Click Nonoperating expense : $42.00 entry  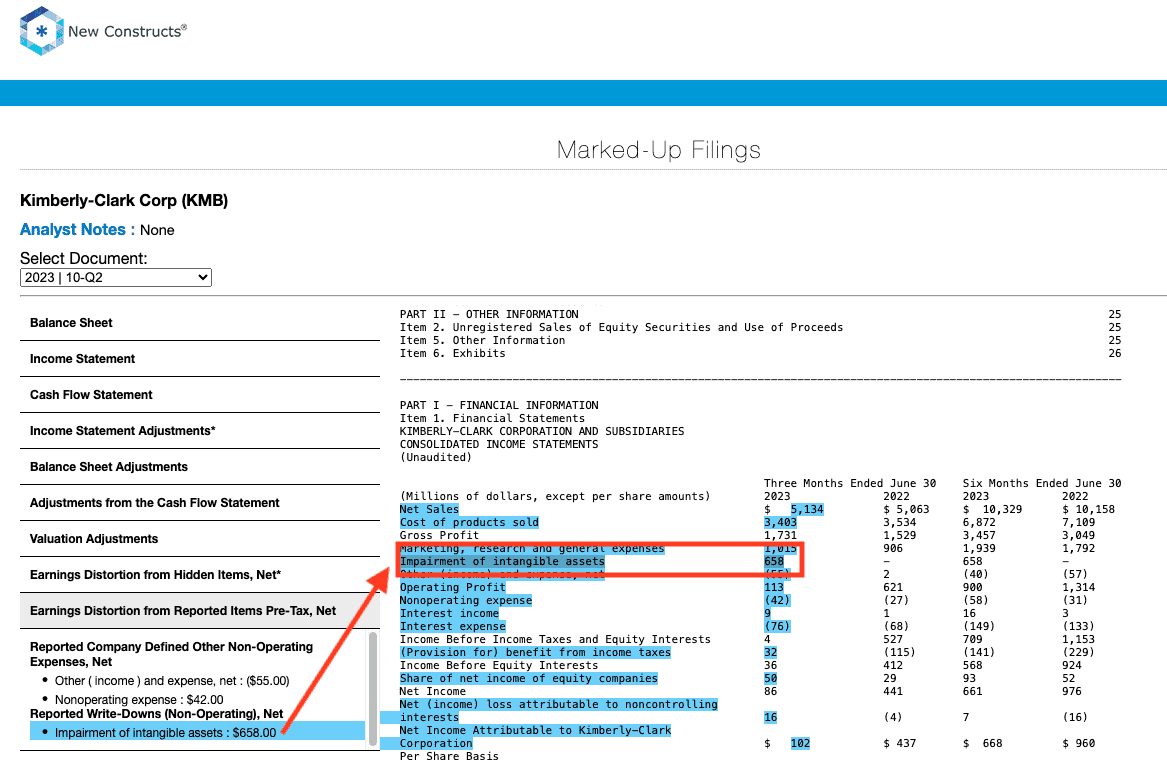pos(139,700)
